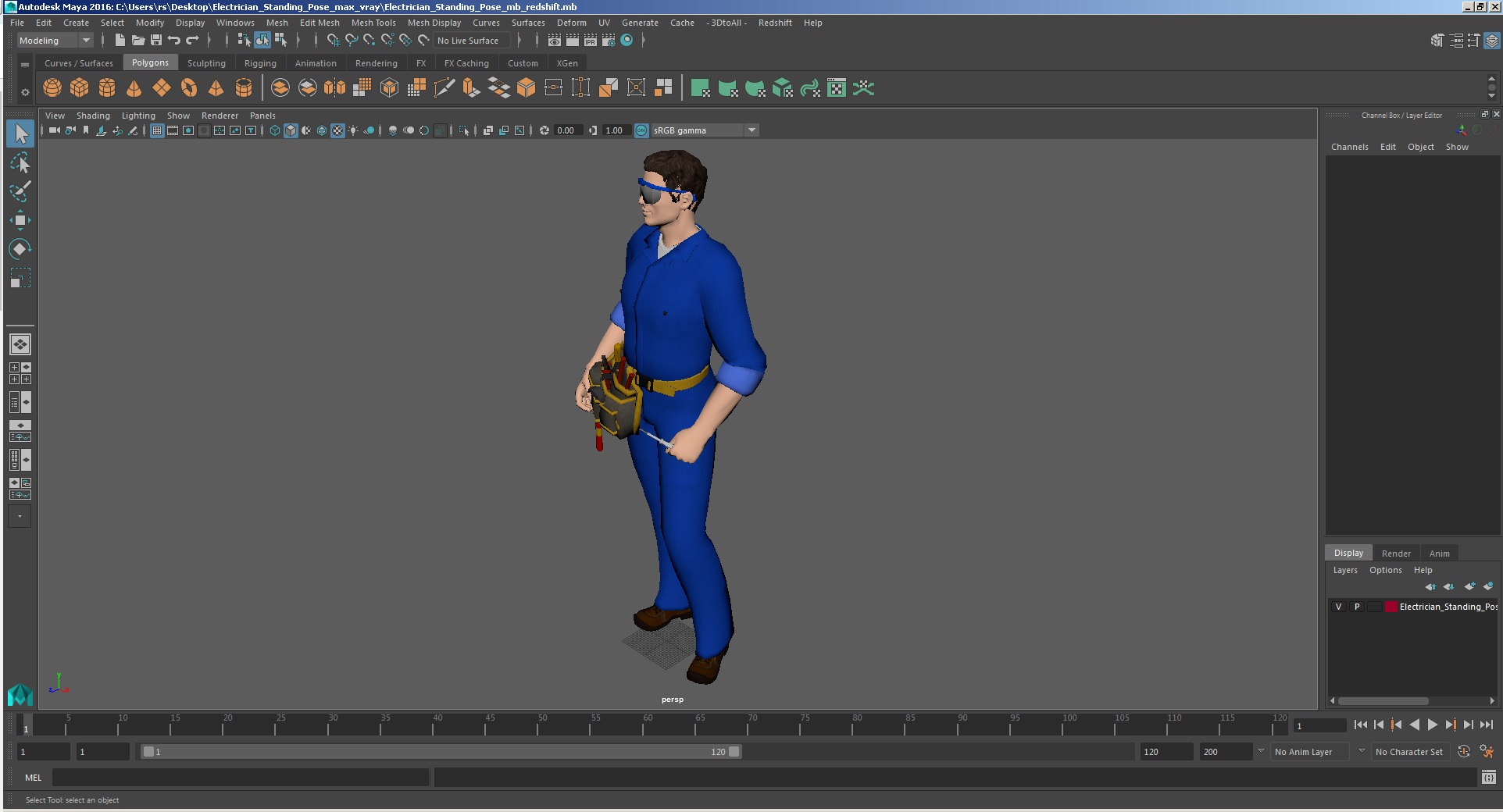Select the Polygon Sphere shelf icon

tap(52, 88)
